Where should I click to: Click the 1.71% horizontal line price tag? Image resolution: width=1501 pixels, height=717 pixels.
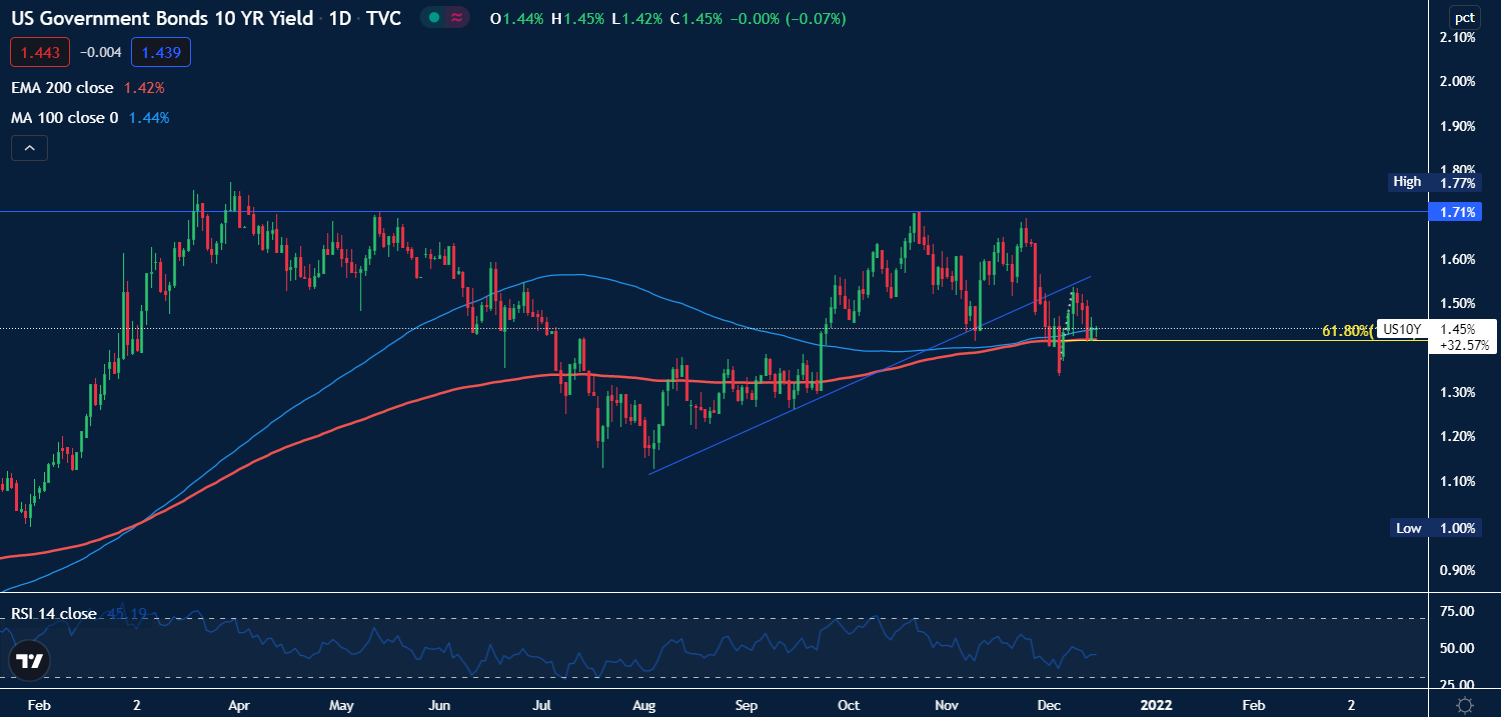pyautogui.click(x=1456, y=212)
